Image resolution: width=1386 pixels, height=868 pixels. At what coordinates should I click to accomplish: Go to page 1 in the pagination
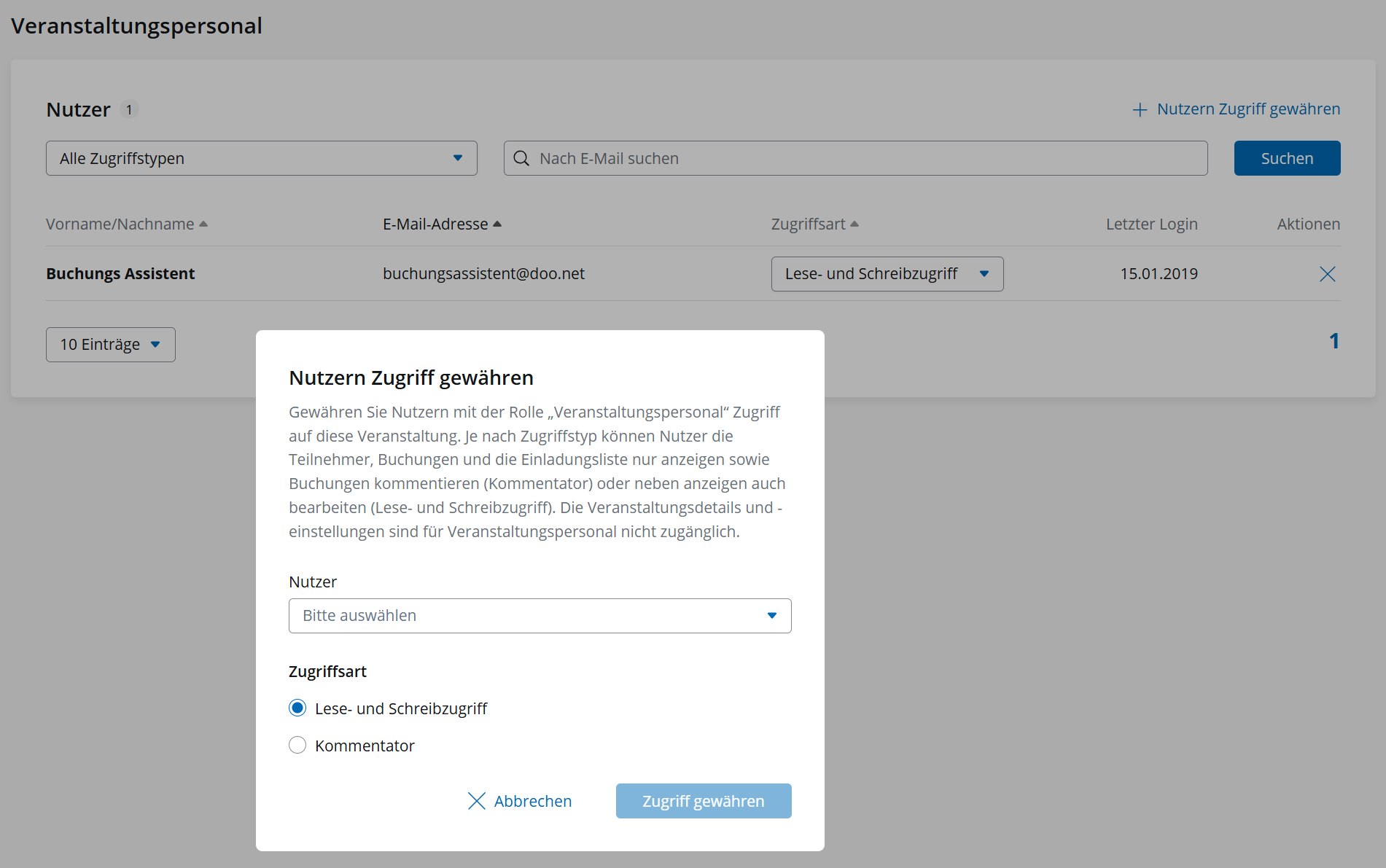[1334, 341]
